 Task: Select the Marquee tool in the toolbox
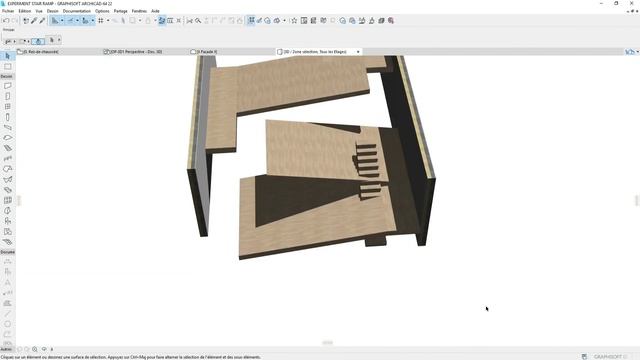pyautogui.click(x=7, y=66)
